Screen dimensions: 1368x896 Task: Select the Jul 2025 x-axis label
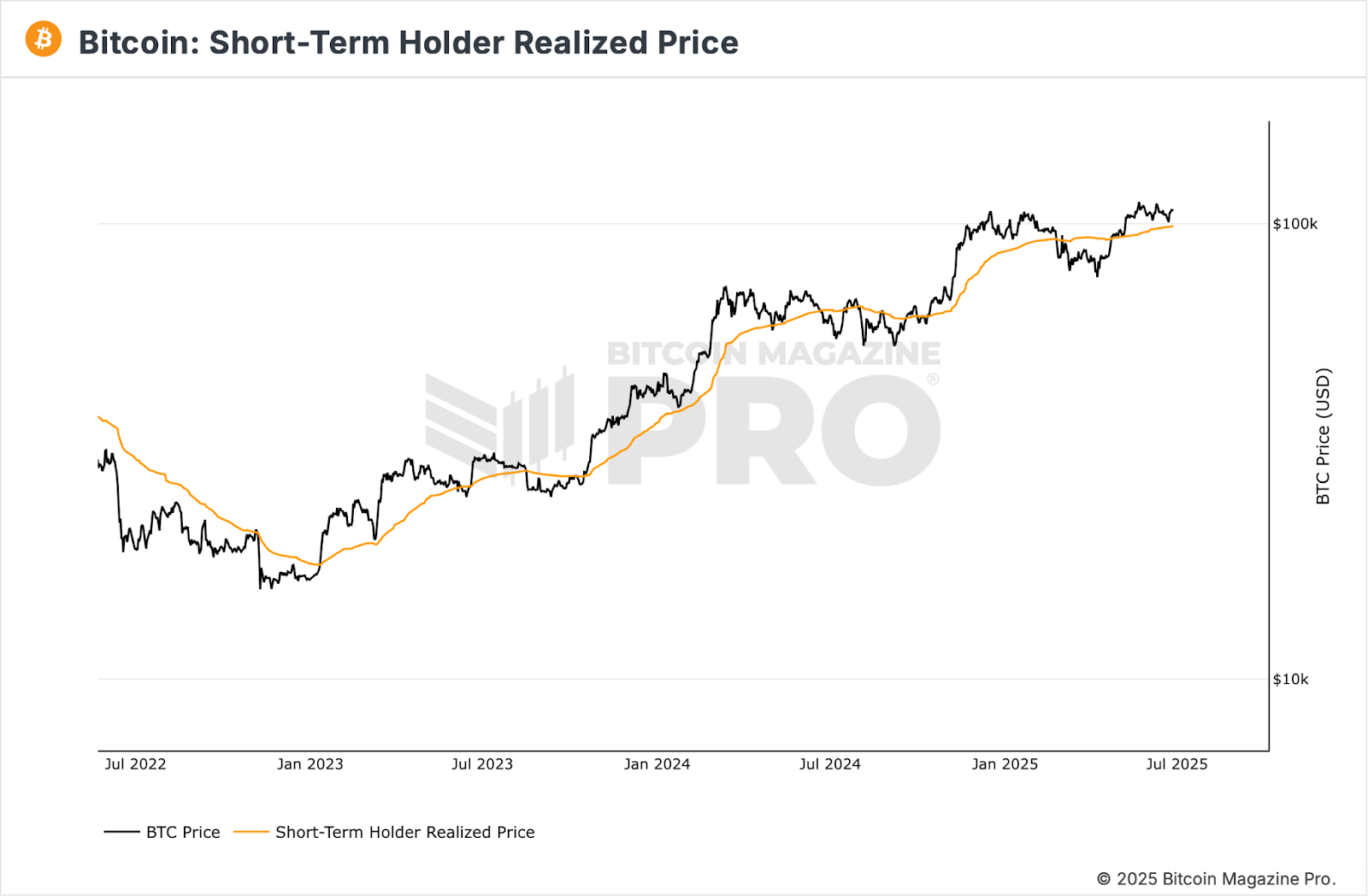click(x=1176, y=764)
